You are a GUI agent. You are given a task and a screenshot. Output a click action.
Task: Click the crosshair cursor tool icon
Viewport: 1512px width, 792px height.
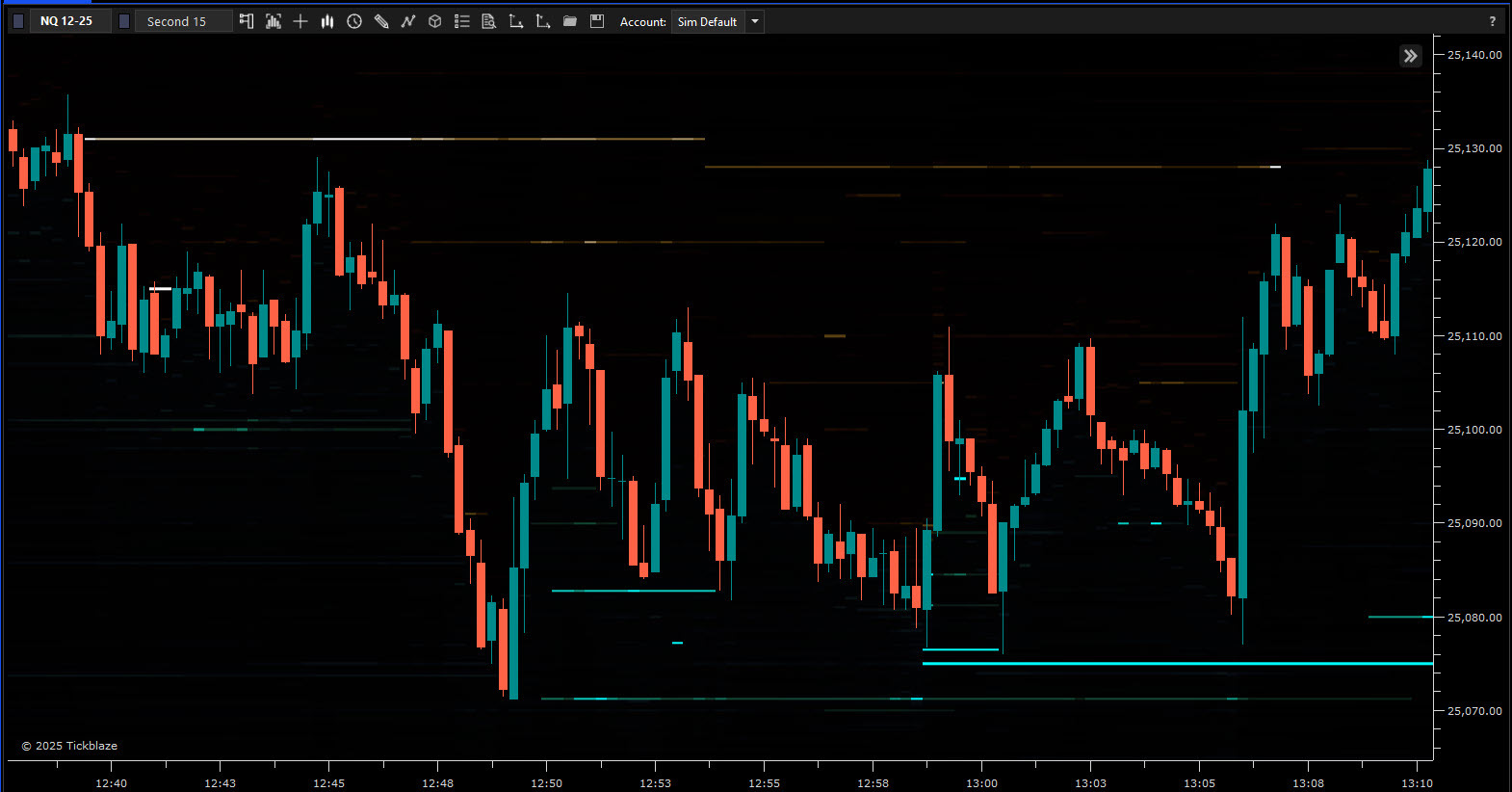coord(300,21)
